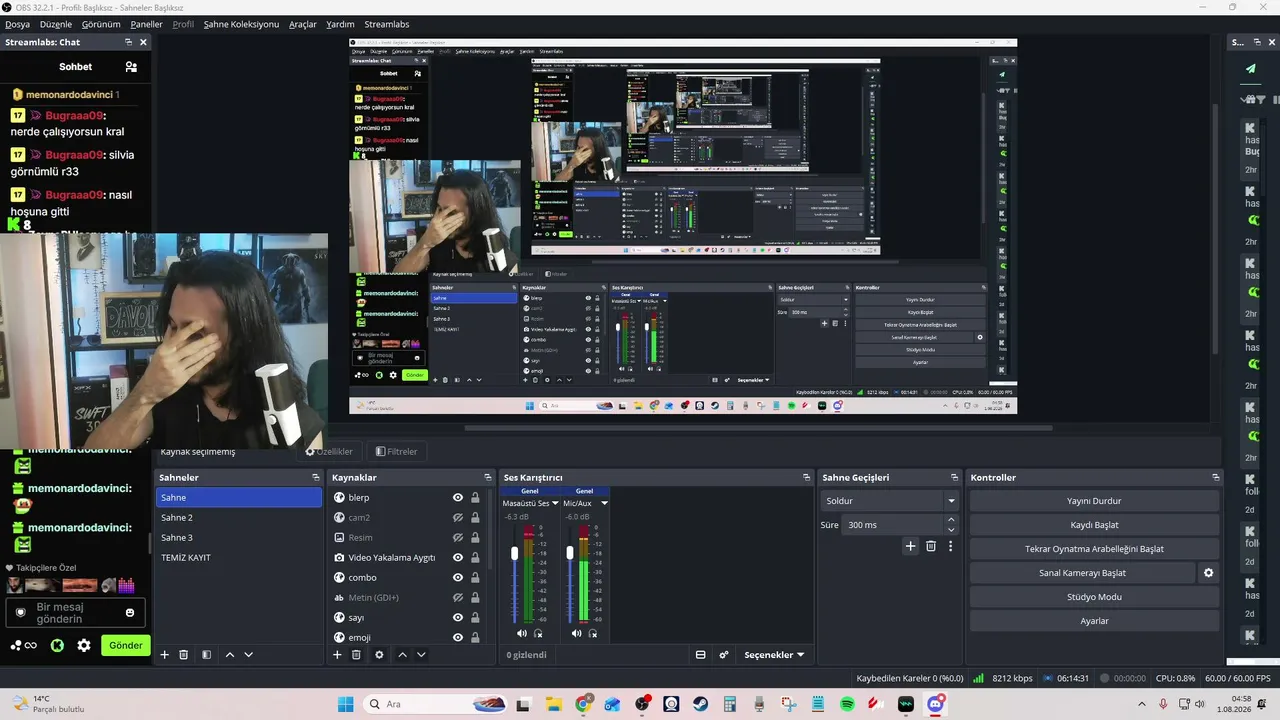Delete the selected scene using trash icon
Screen dimensions: 1280x720
184,655
